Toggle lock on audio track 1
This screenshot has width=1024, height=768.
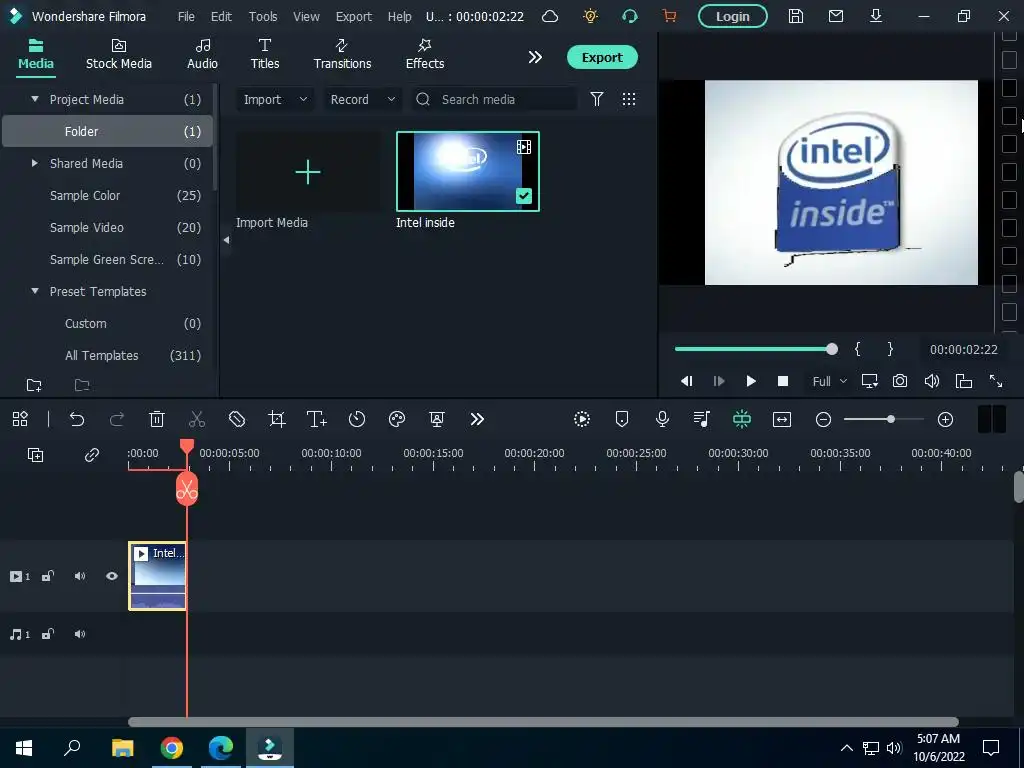pos(48,634)
